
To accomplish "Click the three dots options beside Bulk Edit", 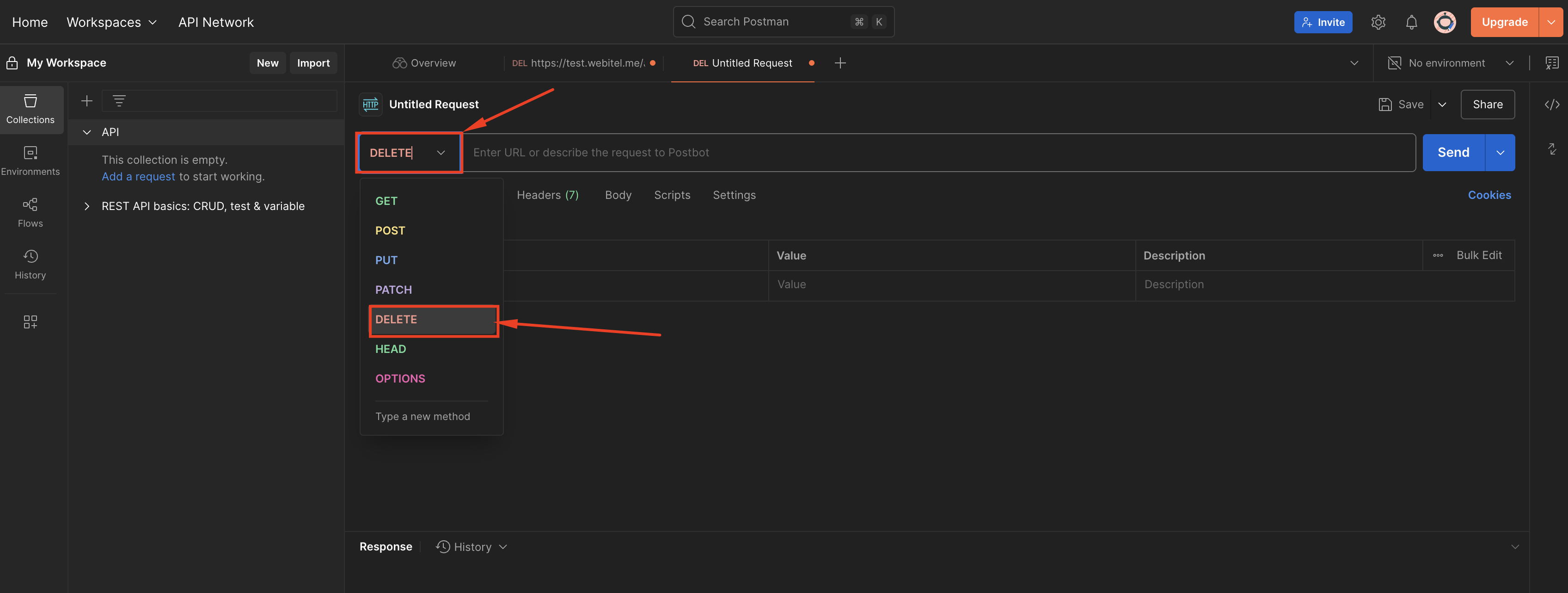I will click(x=1438, y=256).
